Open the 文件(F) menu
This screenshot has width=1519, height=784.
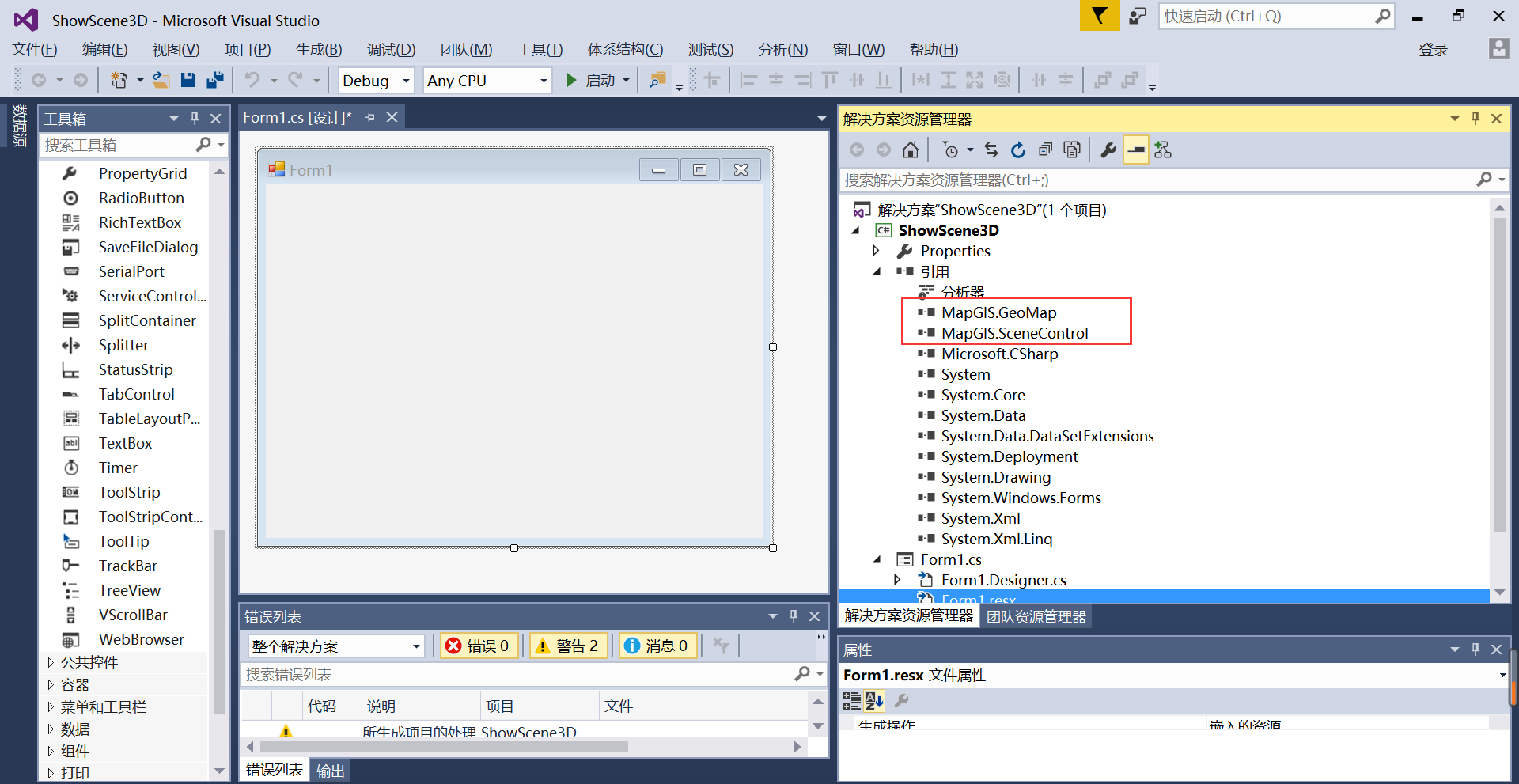coord(35,49)
